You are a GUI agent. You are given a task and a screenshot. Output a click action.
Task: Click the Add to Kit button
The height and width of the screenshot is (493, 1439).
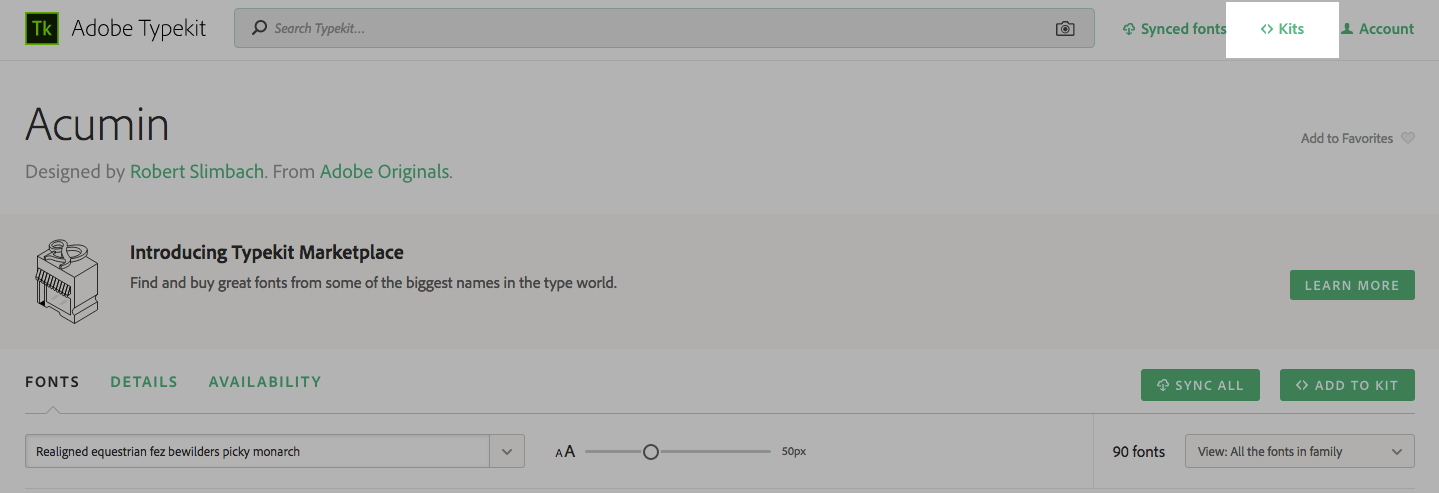pyautogui.click(x=1347, y=385)
